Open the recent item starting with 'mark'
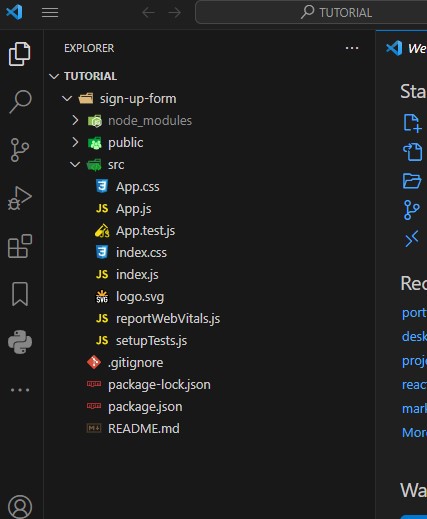Screen dimensions: 427x519 tap(414, 409)
